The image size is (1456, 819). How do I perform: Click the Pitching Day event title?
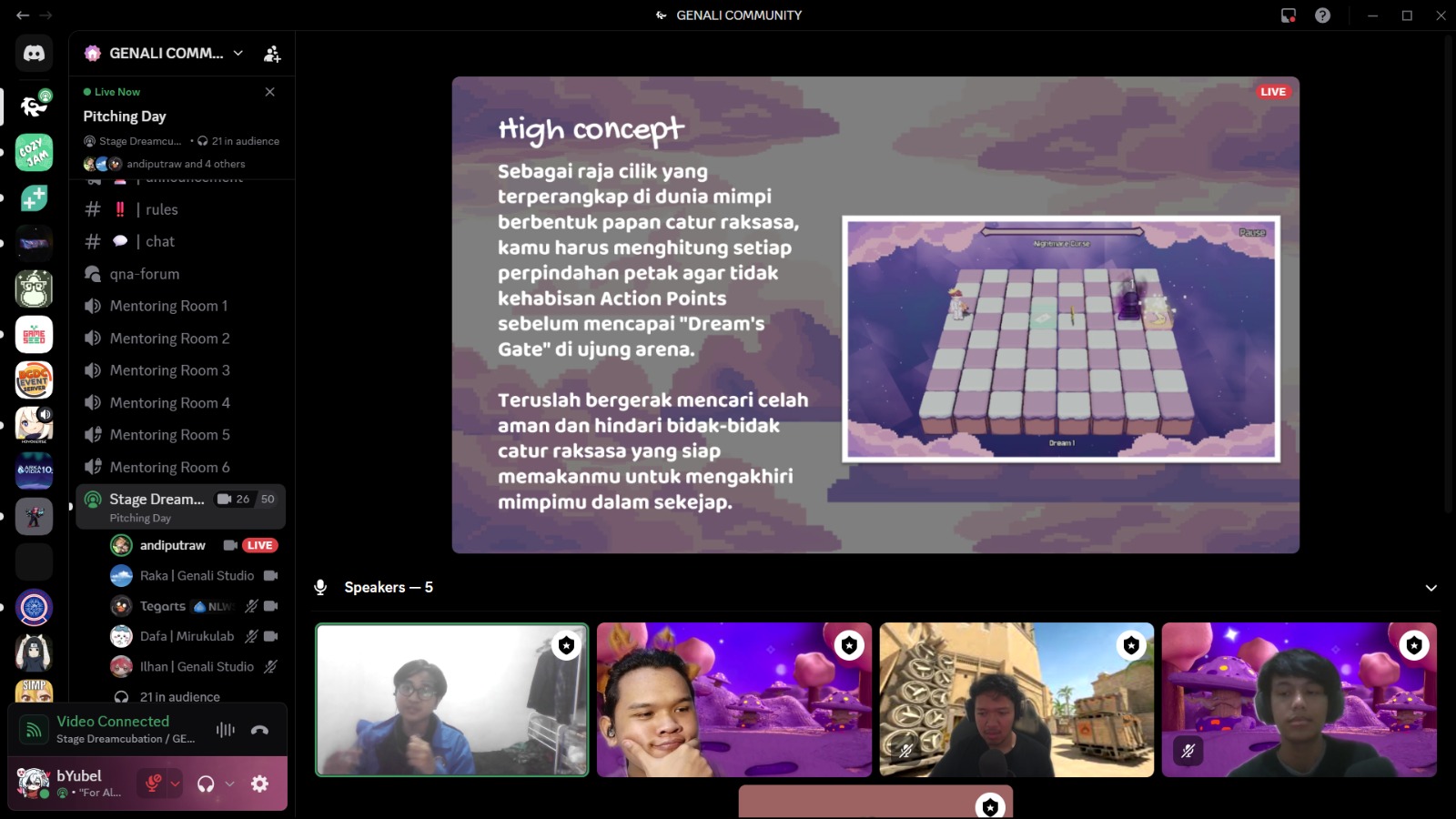tap(125, 116)
